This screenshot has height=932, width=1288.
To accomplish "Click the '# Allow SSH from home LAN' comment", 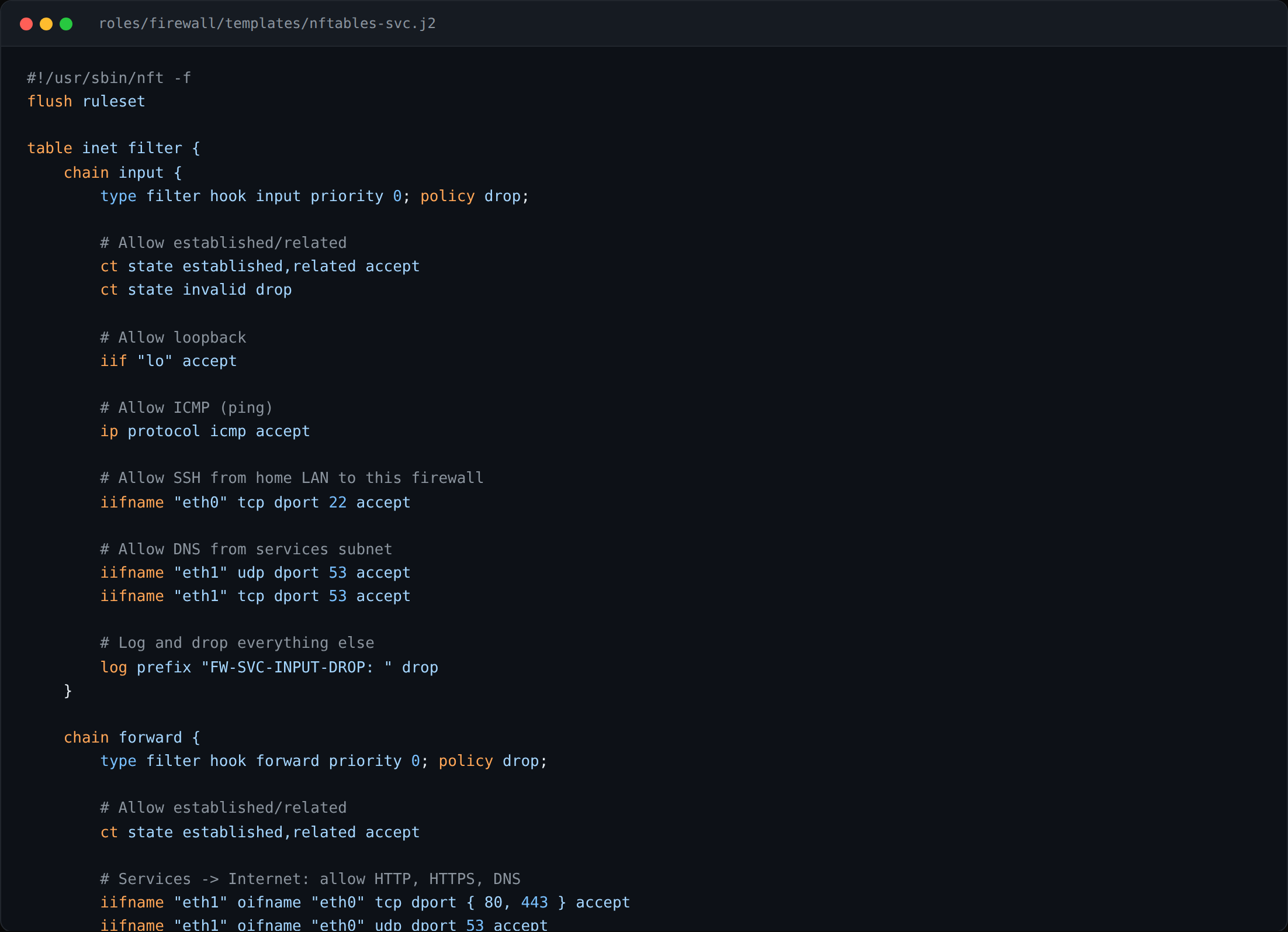I will pos(292,478).
